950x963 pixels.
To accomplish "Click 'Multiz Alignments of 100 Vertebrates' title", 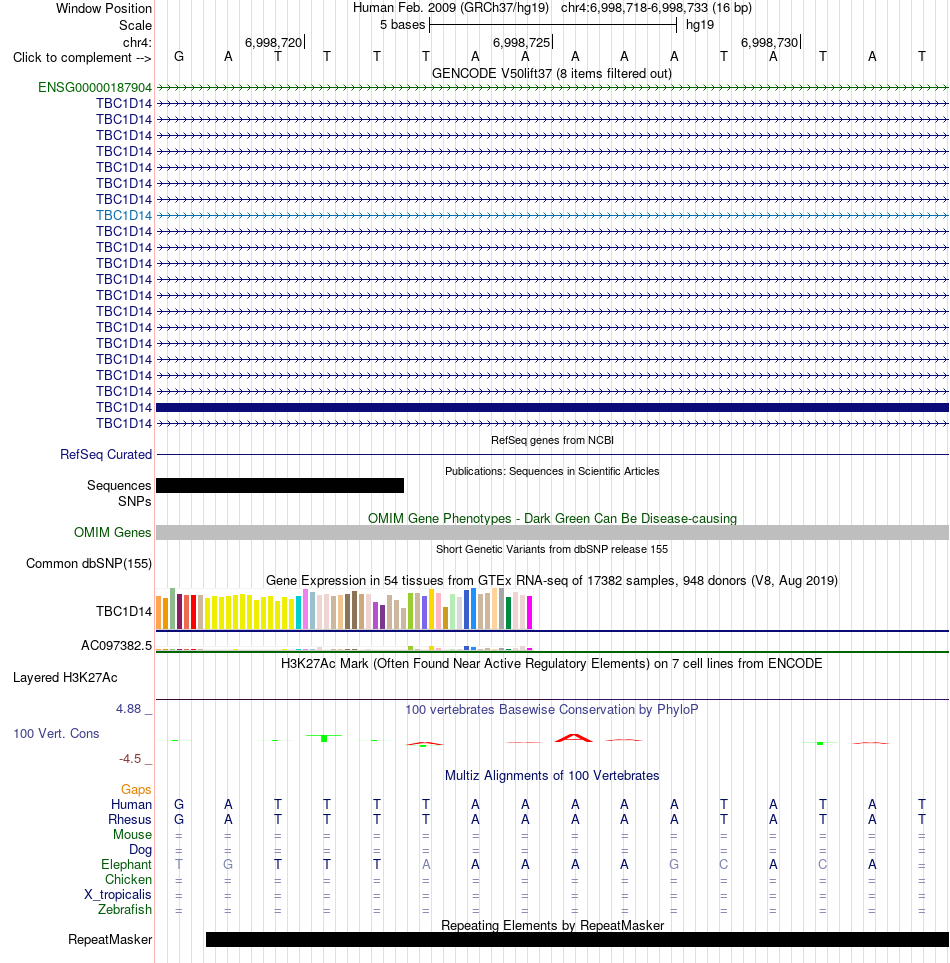I will [x=552, y=776].
